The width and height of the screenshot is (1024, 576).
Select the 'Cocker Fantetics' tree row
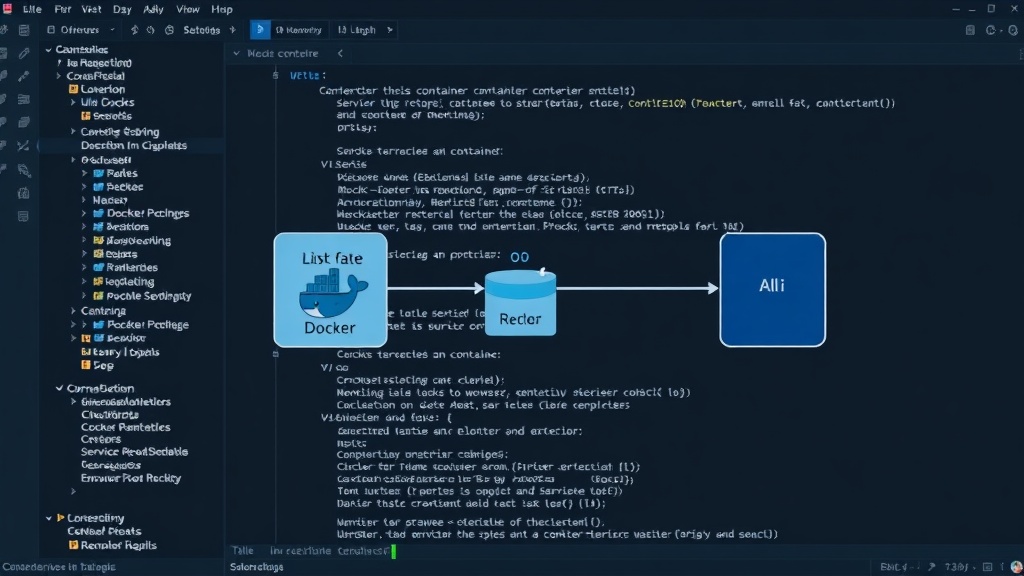125,427
